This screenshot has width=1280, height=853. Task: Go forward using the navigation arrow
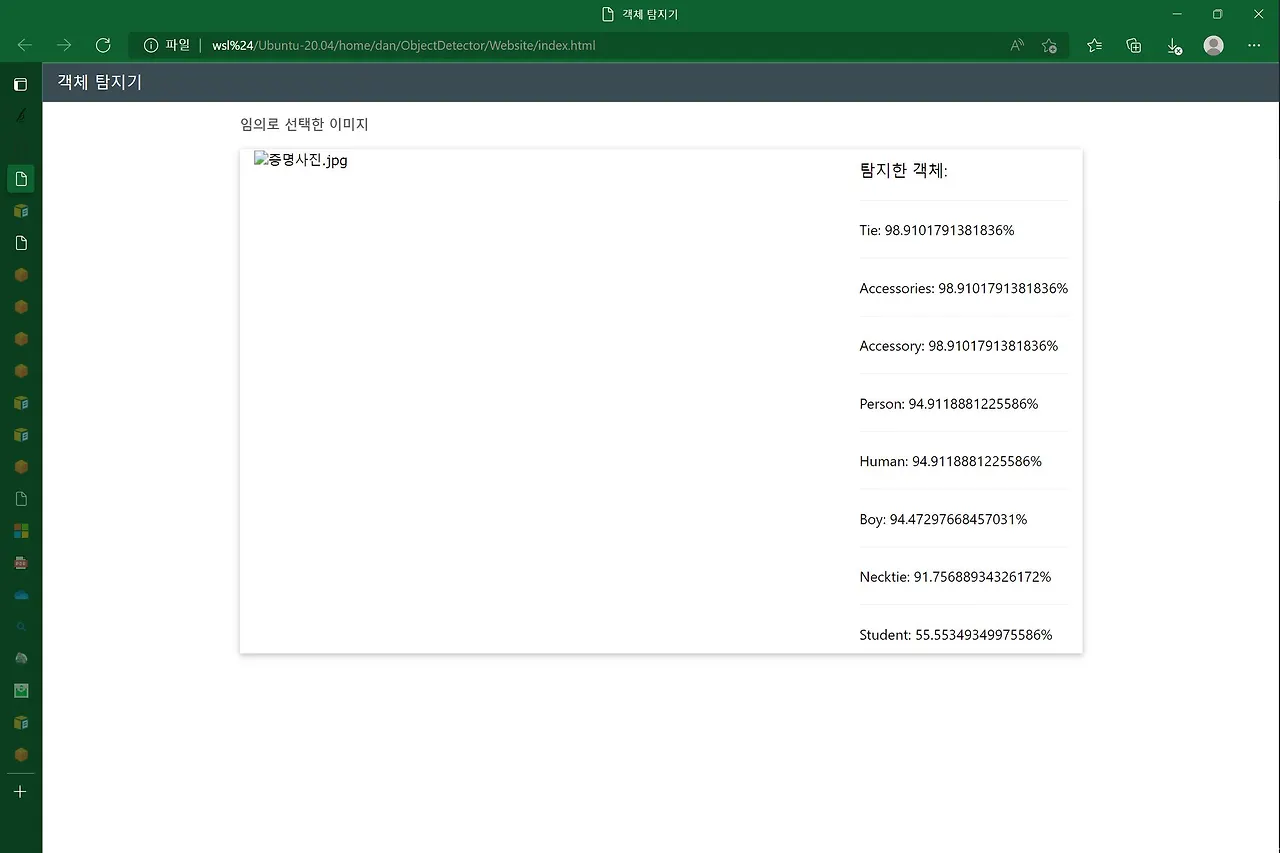click(63, 45)
